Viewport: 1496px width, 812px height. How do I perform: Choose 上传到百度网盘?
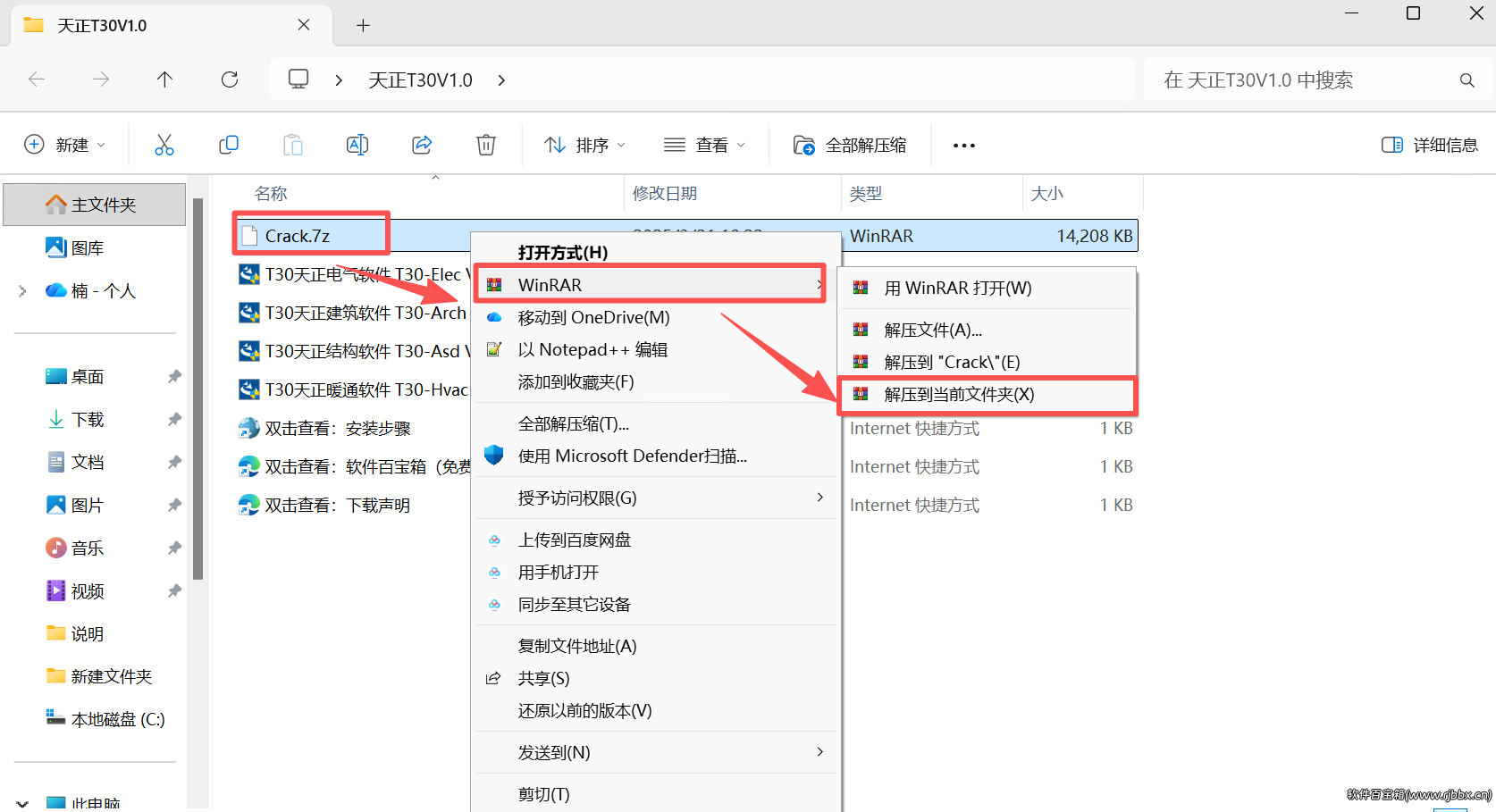click(x=656, y=540)
